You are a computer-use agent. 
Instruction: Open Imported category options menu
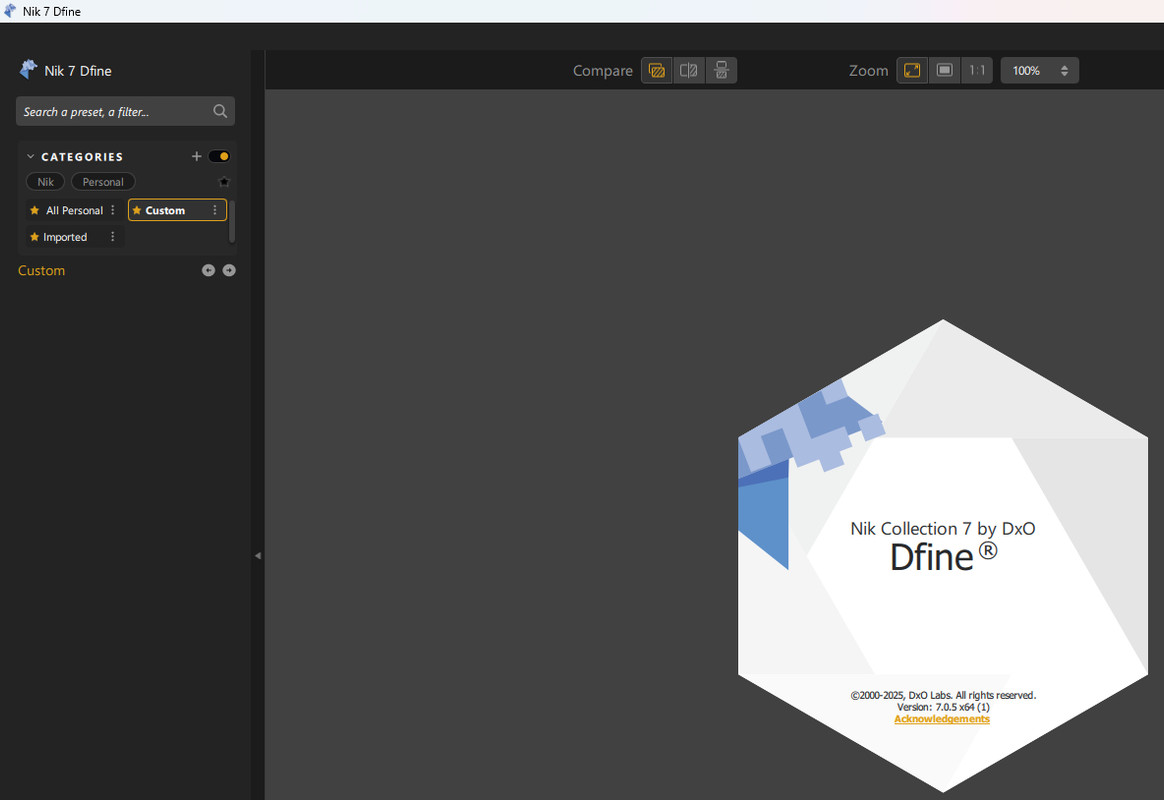tap(113, 237)
